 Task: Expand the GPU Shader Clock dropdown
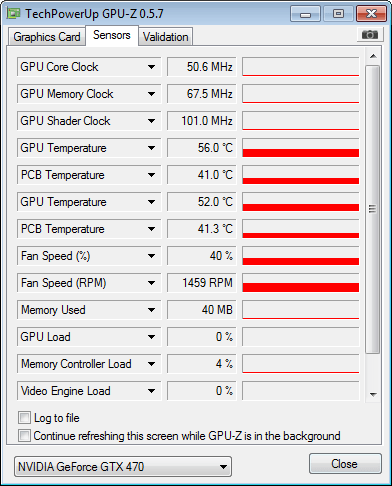tap(151, 121)
